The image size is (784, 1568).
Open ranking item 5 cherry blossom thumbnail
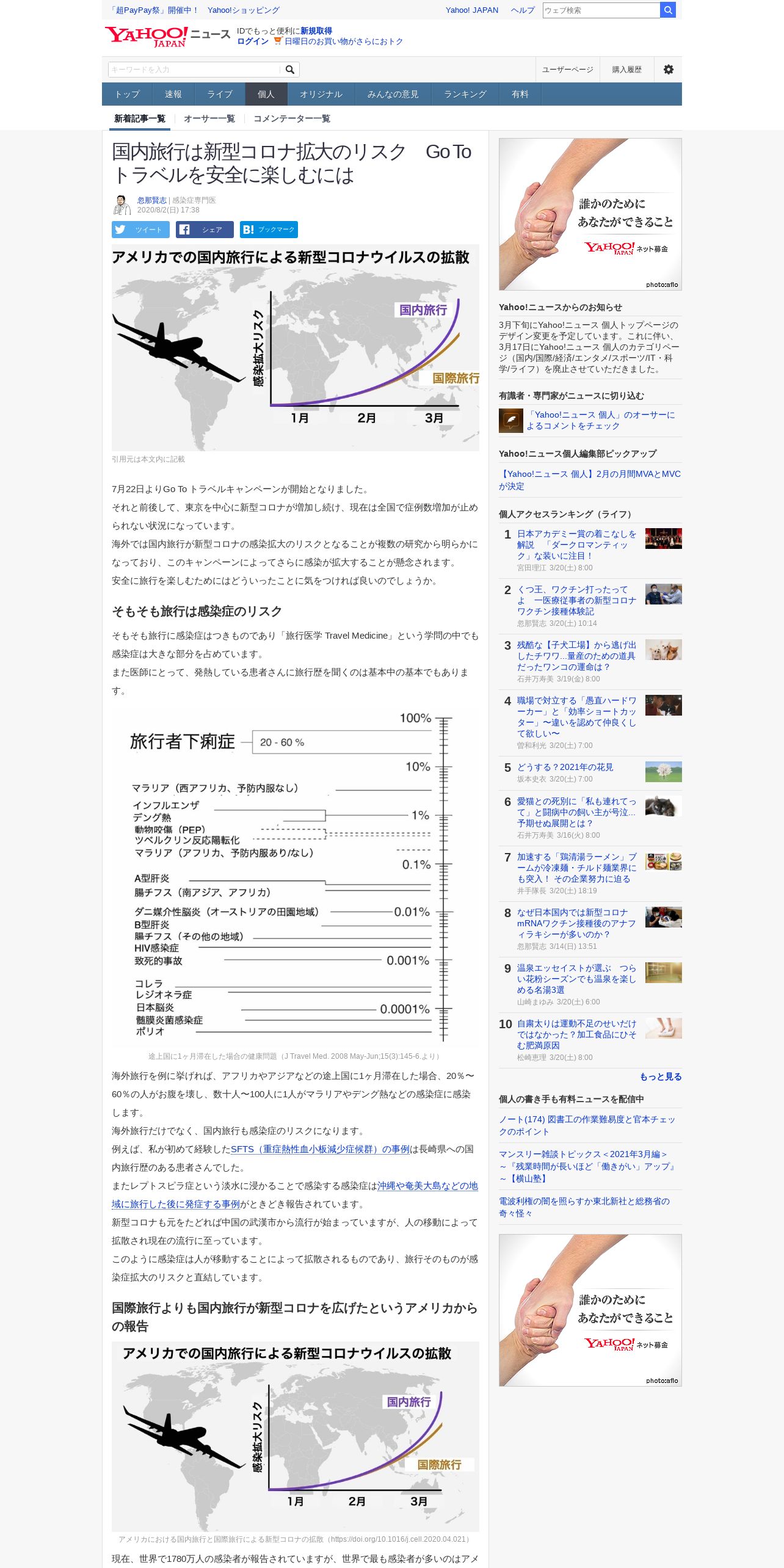pyautogui.click(x=664, y=772)
